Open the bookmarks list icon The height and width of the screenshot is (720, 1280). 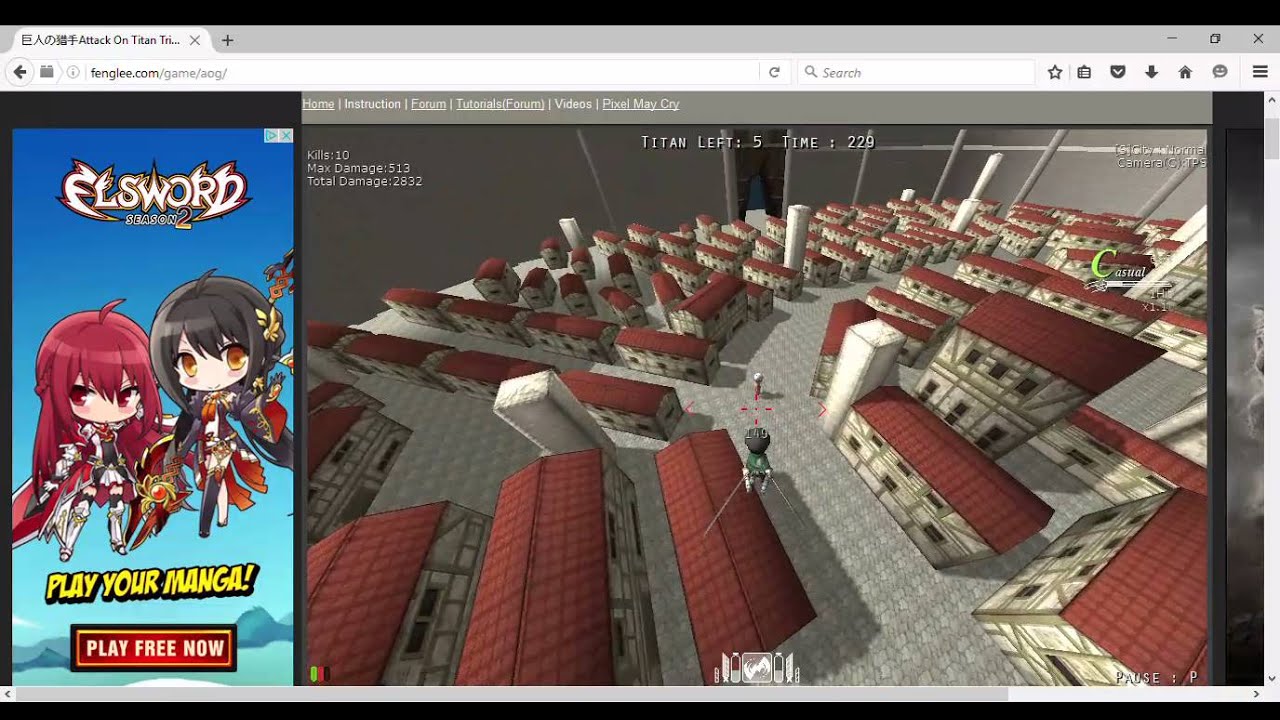point(1084,72)
